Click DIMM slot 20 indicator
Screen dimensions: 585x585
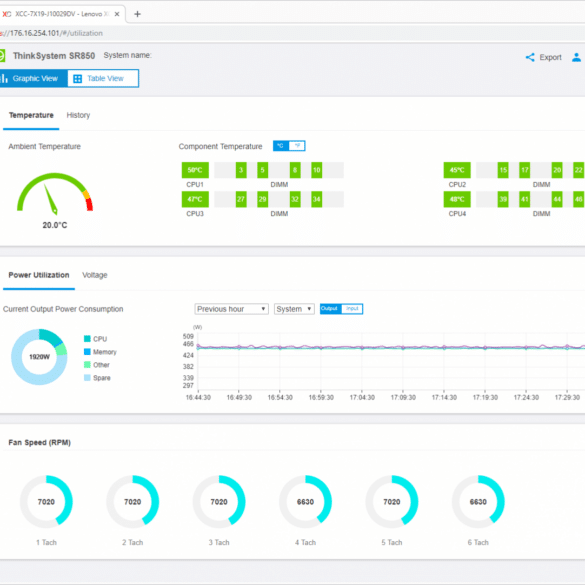(557, 170)
